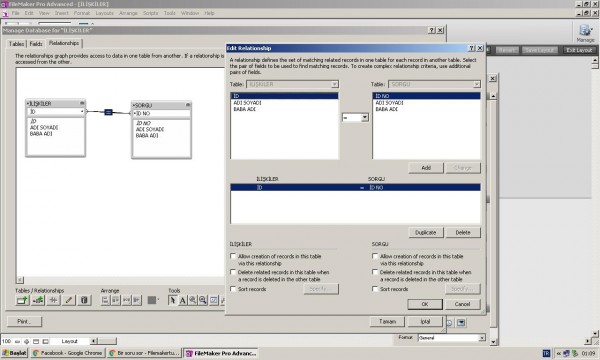Click the Print button
The height and width of the screenshot is (360, 600).
click(x=24, y=321)
